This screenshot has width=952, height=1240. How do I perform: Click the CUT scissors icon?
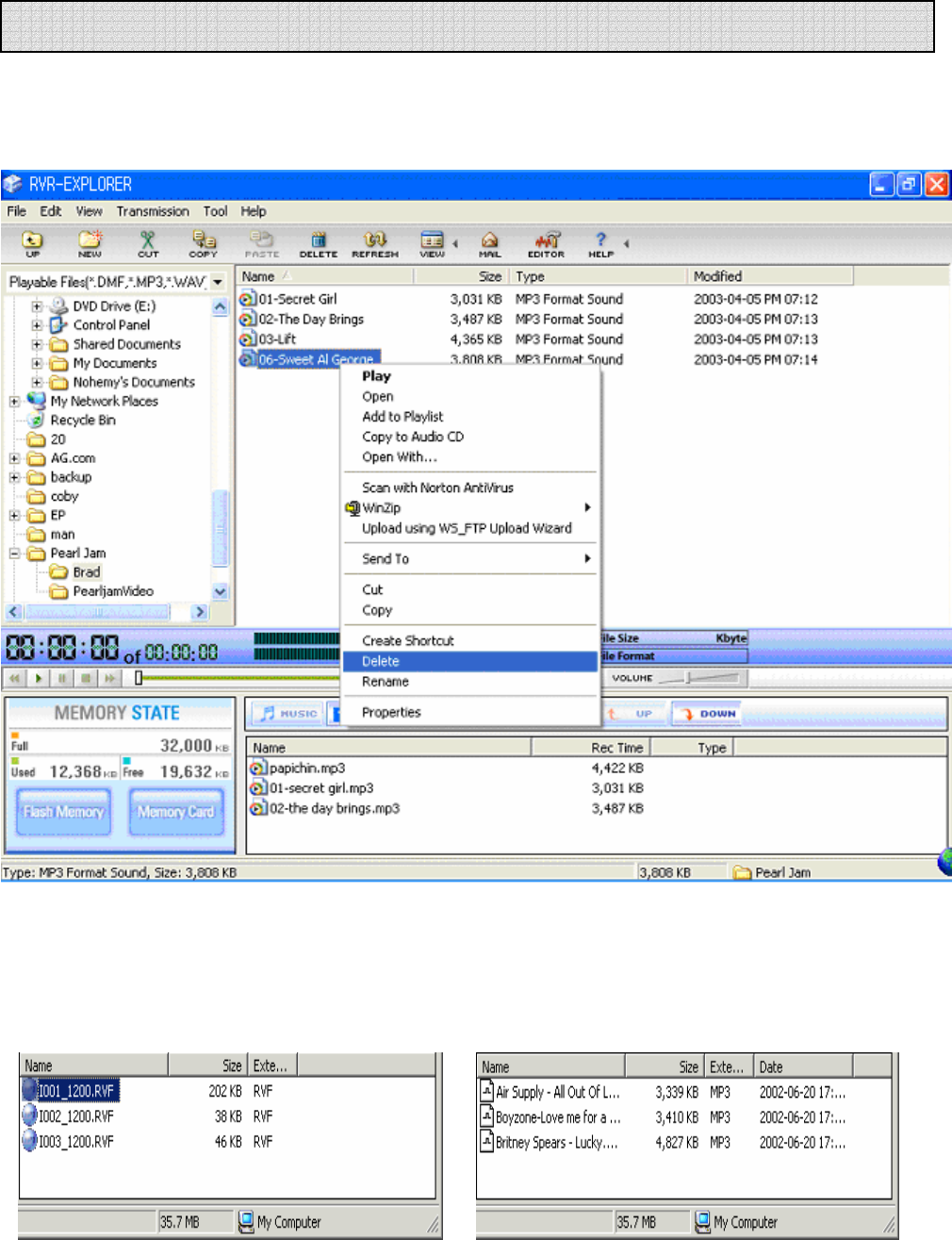click(148, 243)
